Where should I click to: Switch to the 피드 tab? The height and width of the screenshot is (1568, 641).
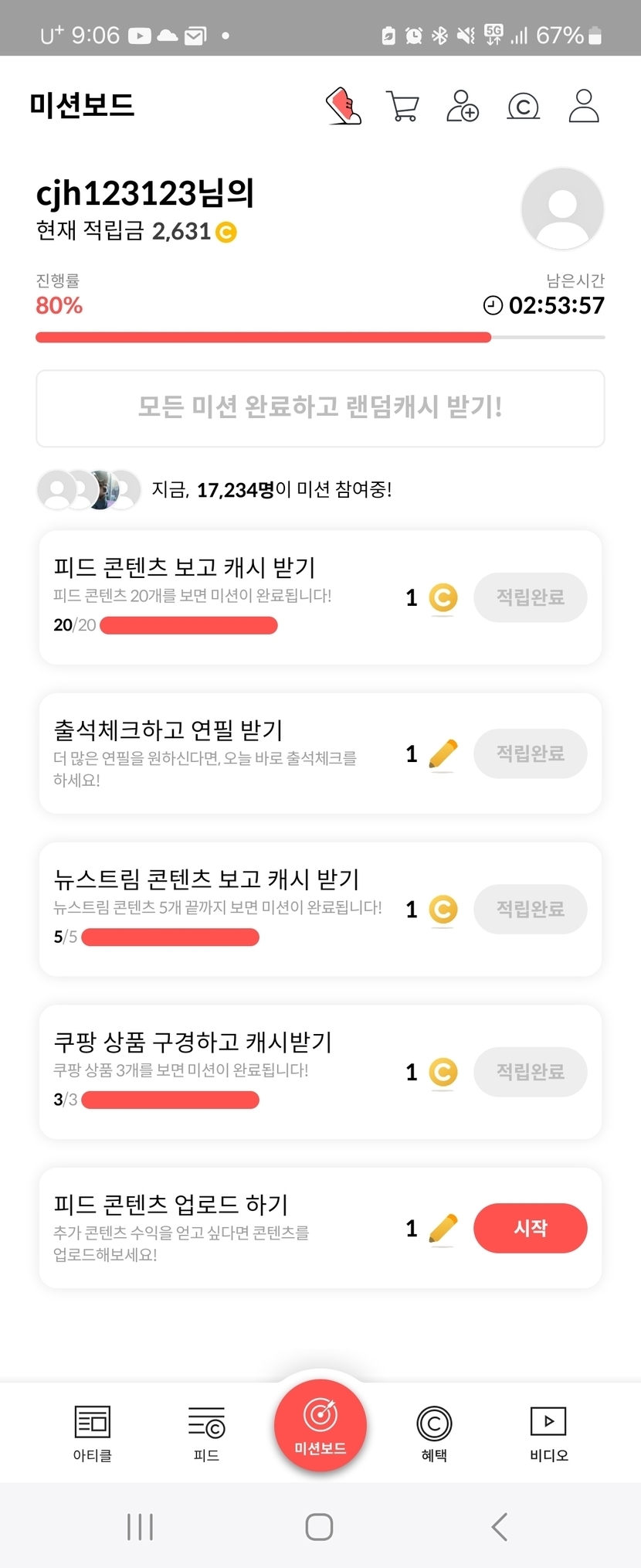[x=206, y=1433]
